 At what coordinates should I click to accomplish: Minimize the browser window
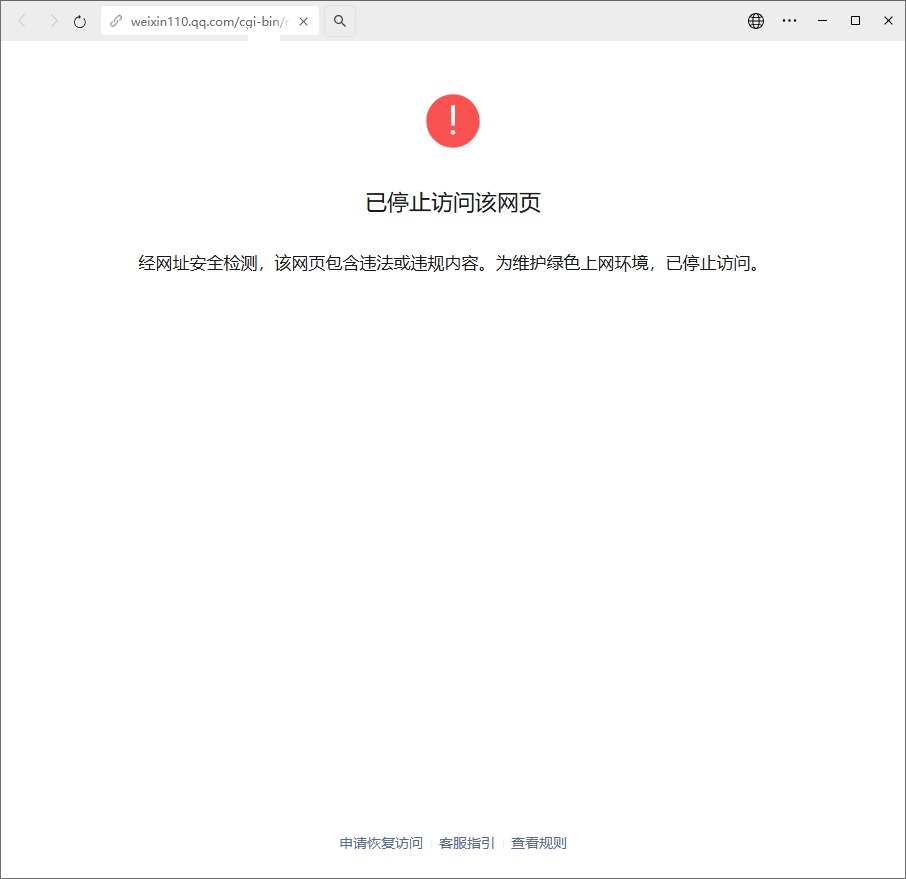coord(822,20)
